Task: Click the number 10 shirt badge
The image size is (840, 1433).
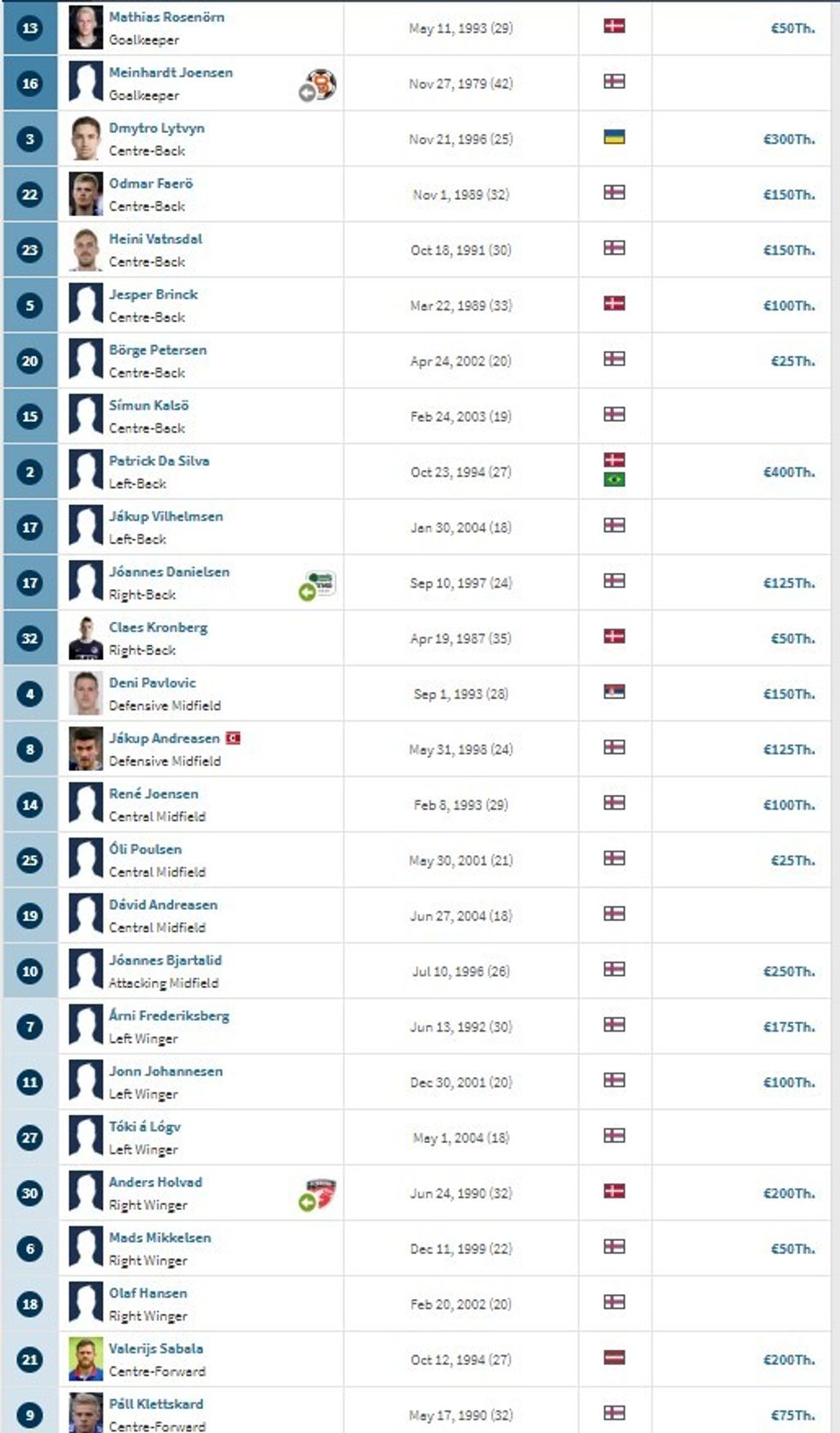Action: pos(30,972)
